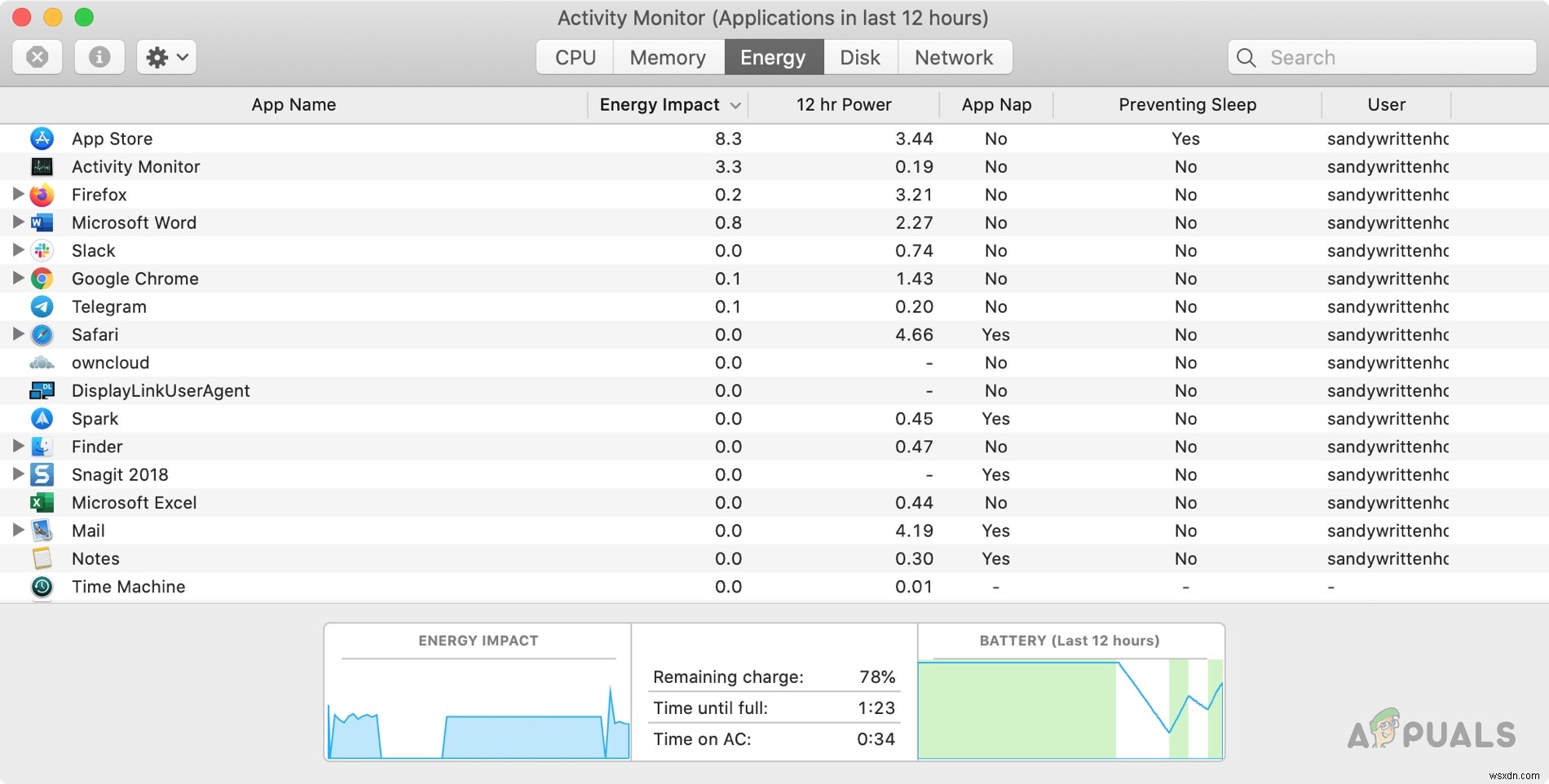Open the gear settings dropdown

(x=165, y=57)
